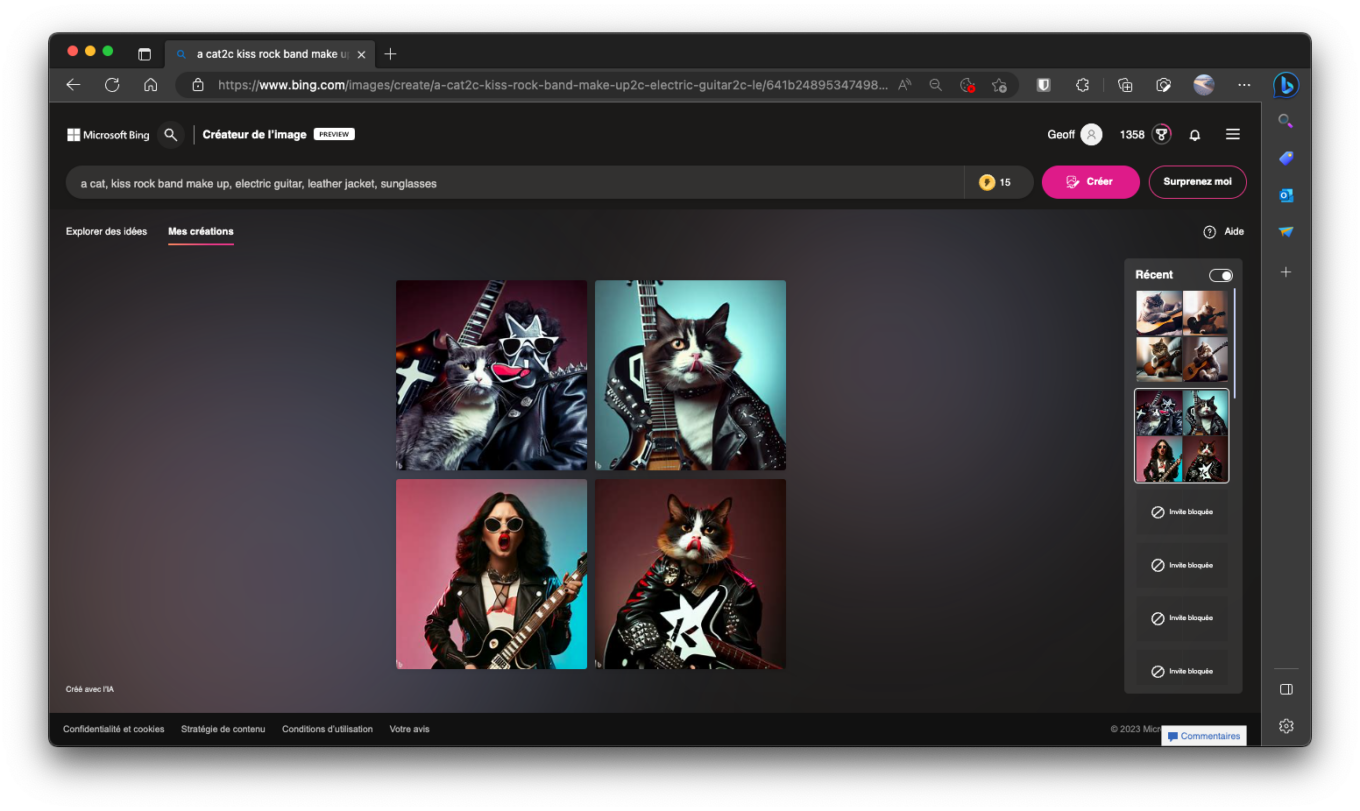Open the notifications bell
The image size is (1360, 811).
(x=1194, y=135)
